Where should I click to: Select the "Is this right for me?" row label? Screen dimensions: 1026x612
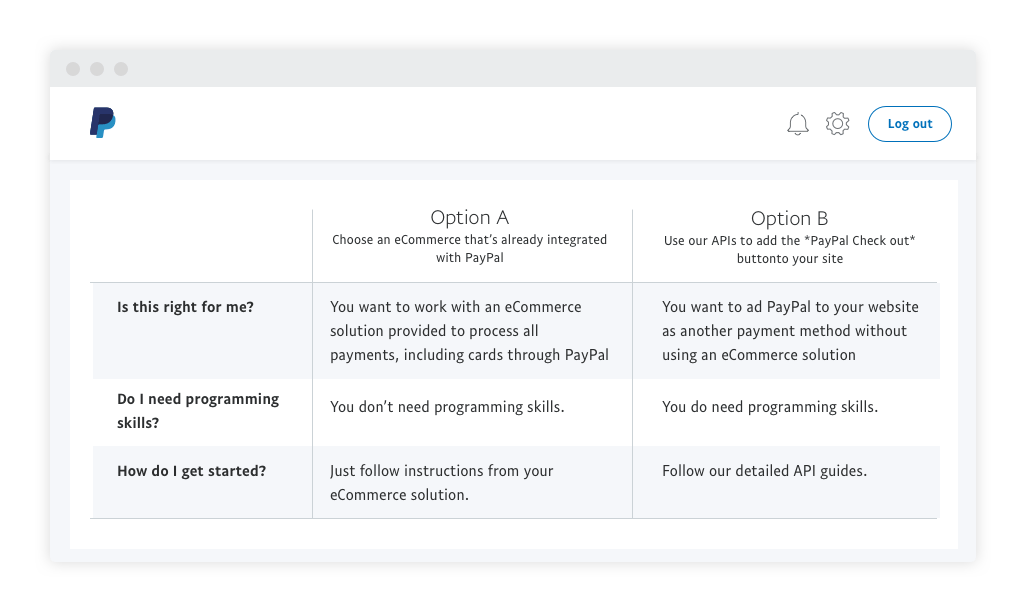[185, 307]
